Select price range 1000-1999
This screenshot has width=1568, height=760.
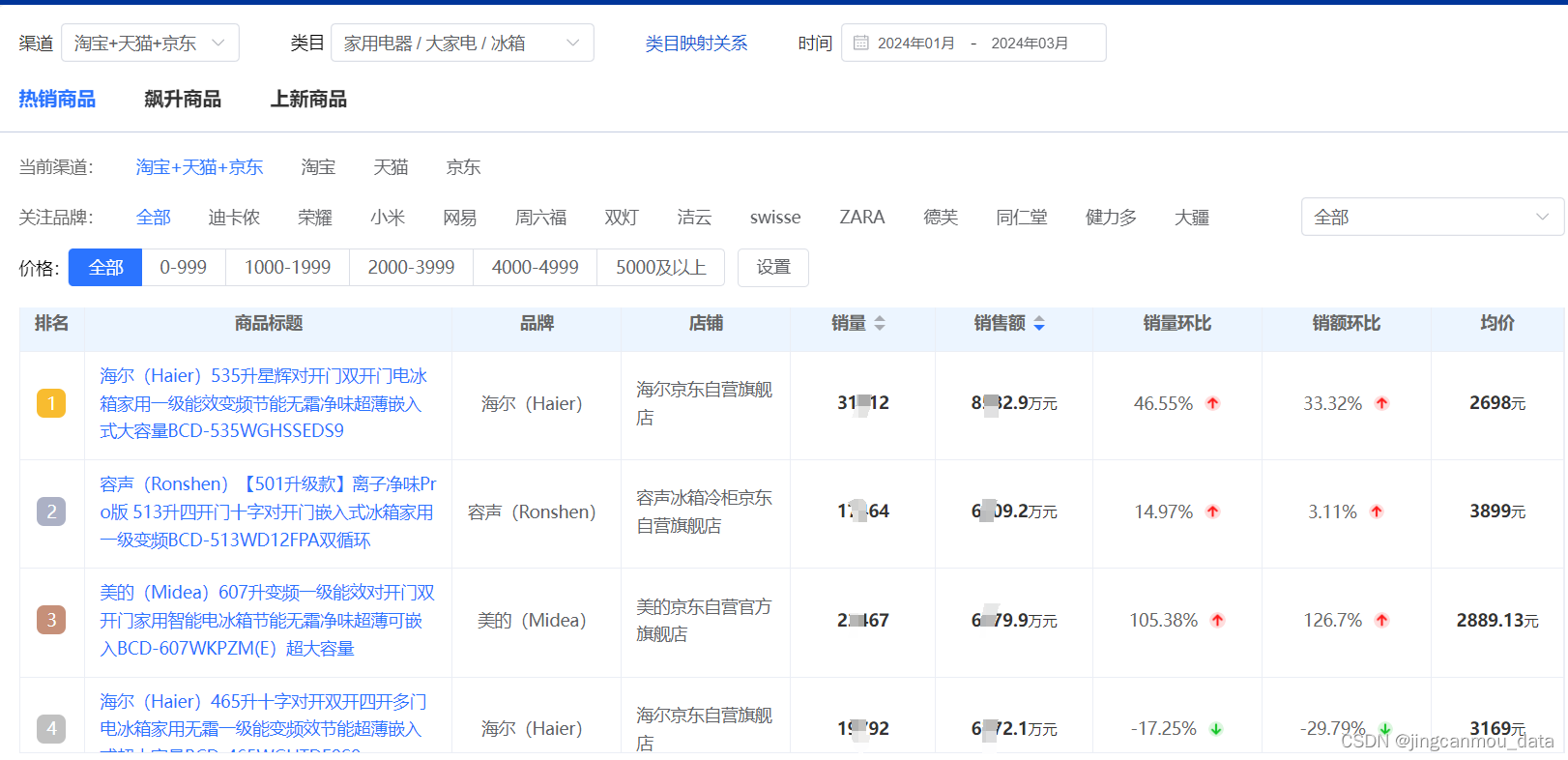[x=288, y=268]
